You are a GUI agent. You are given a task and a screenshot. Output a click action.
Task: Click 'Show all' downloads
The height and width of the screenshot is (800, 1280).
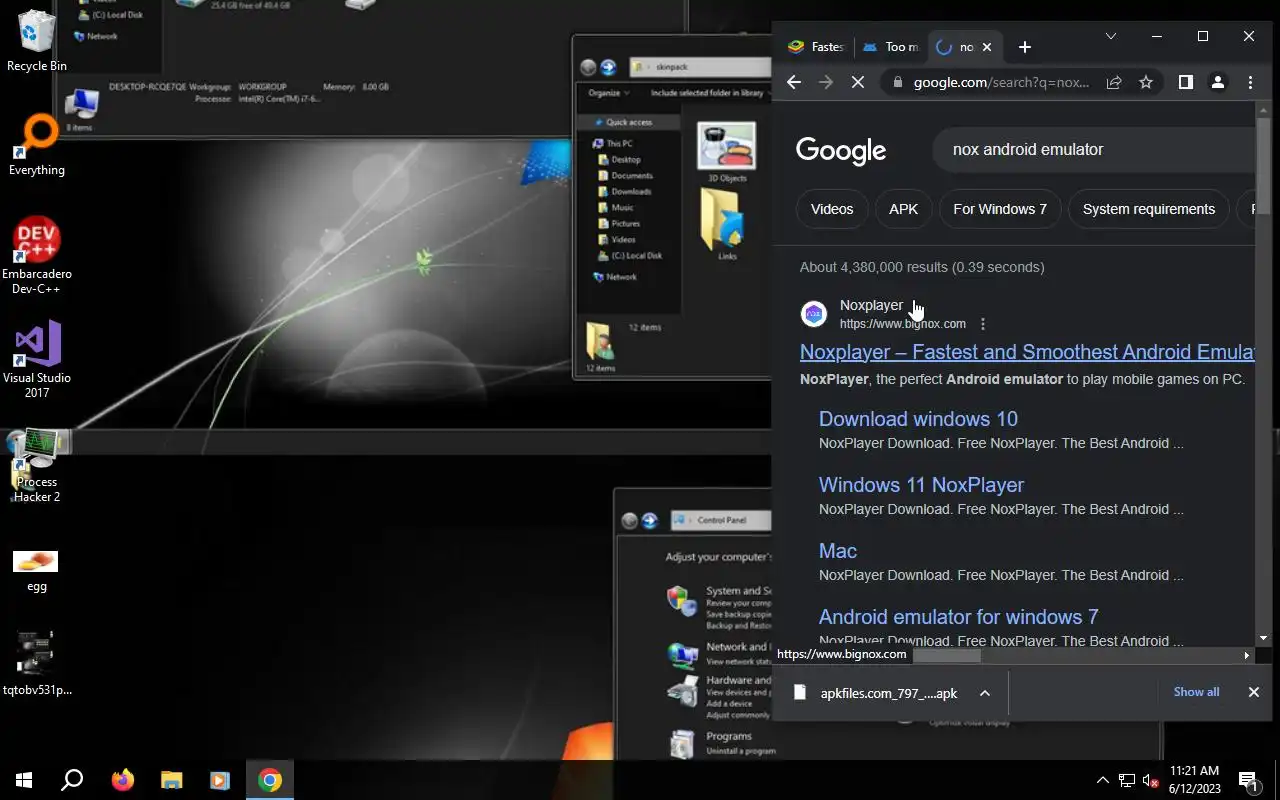[1196, 692]
